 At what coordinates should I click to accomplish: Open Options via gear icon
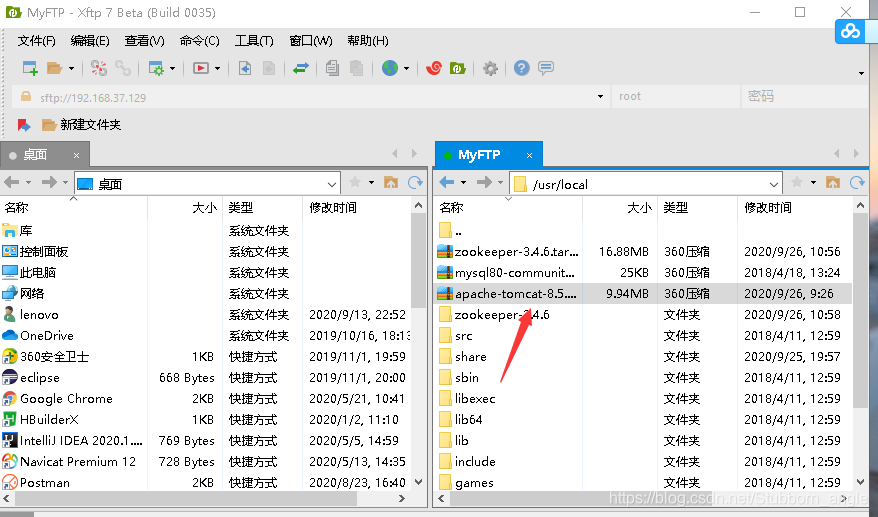(x=490, y=68)
